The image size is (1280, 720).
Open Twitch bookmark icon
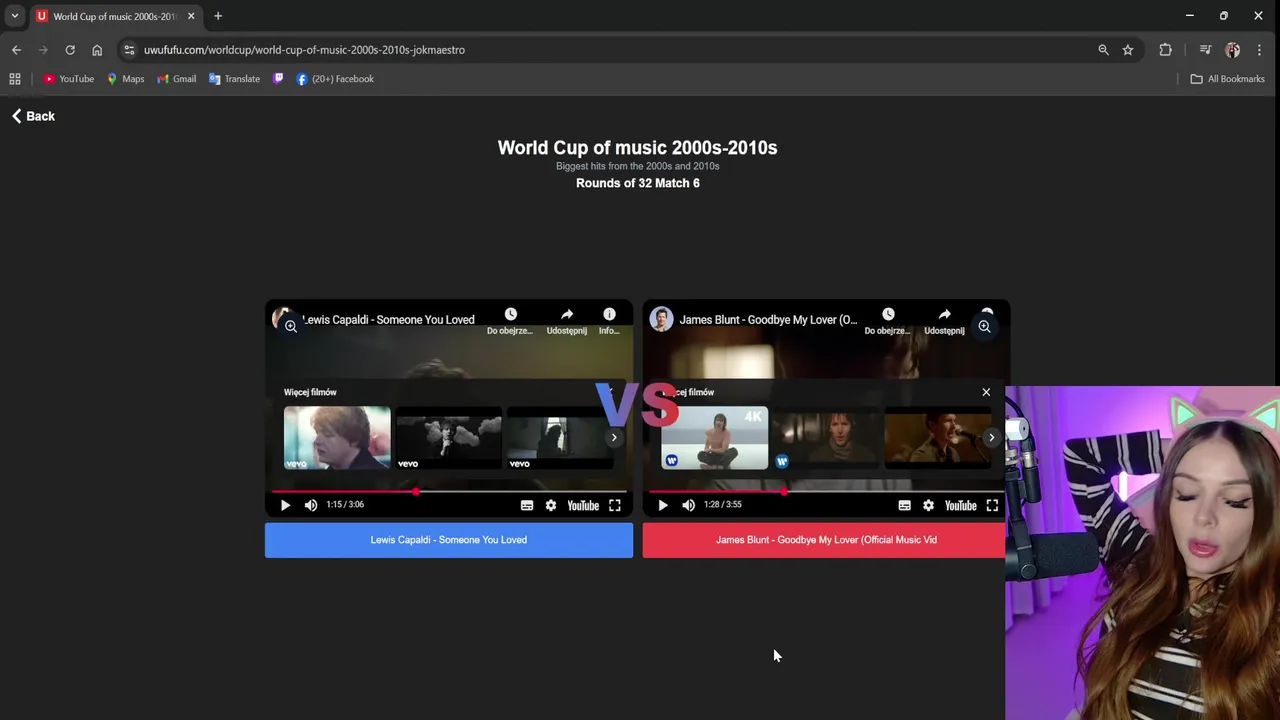click(x=278, y=79)
